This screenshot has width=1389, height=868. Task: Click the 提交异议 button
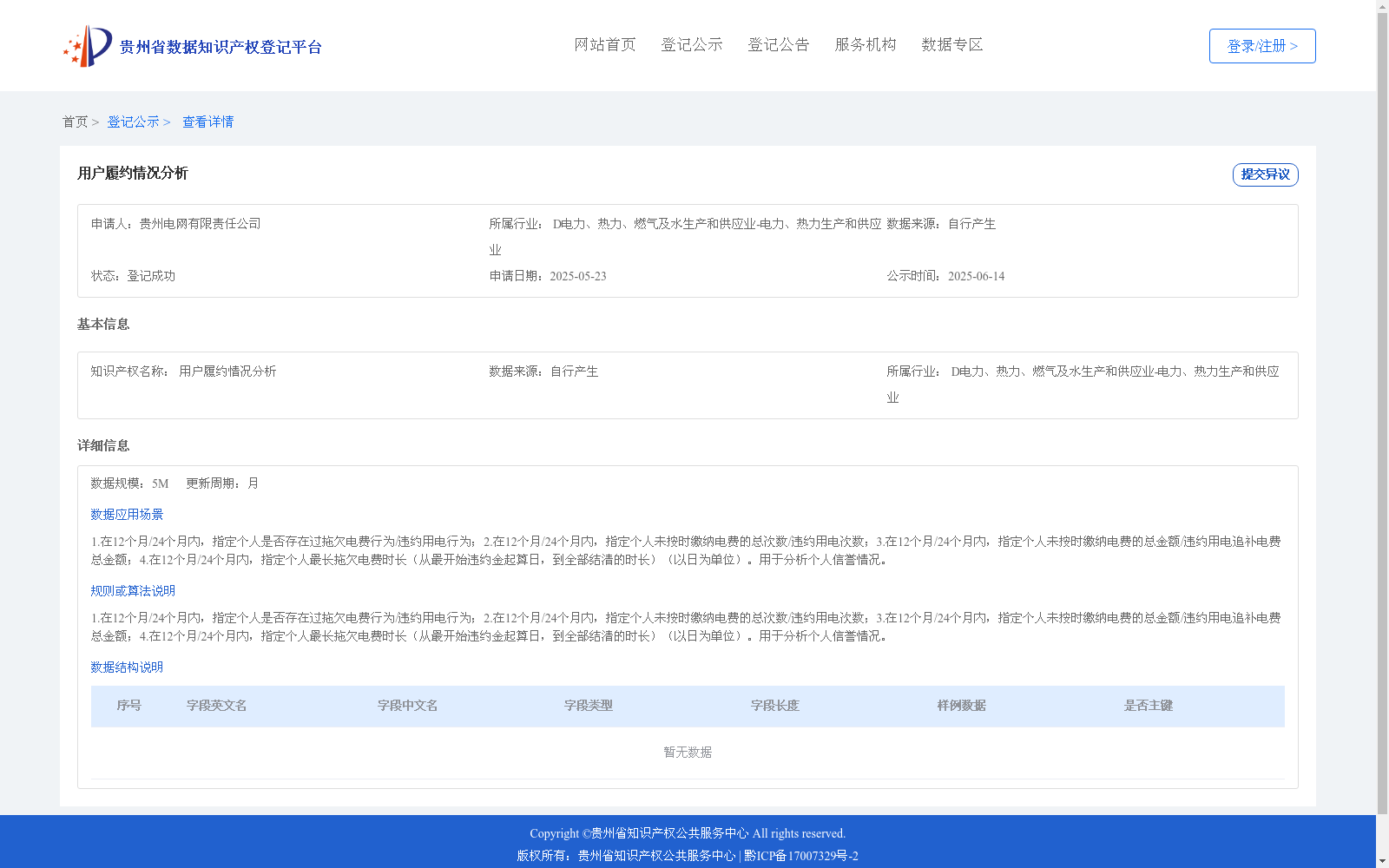click(x=1266, y=174)
